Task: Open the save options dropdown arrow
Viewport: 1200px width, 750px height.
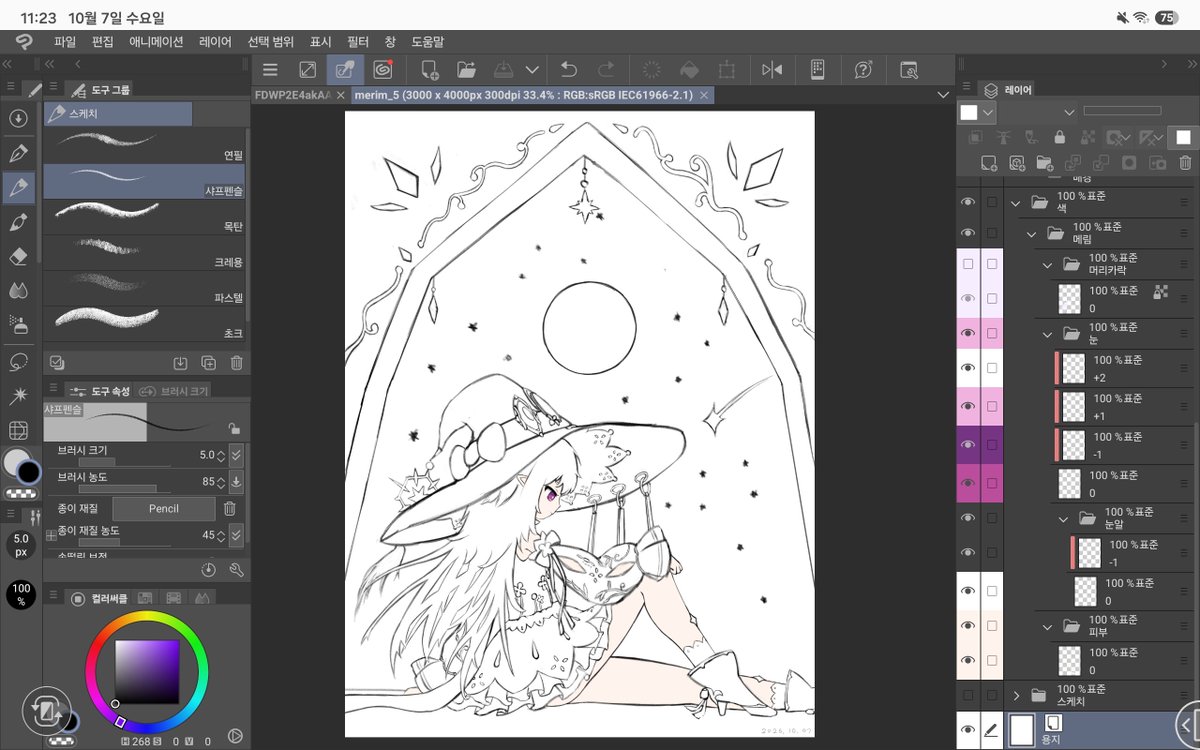Action: [532, 70]
